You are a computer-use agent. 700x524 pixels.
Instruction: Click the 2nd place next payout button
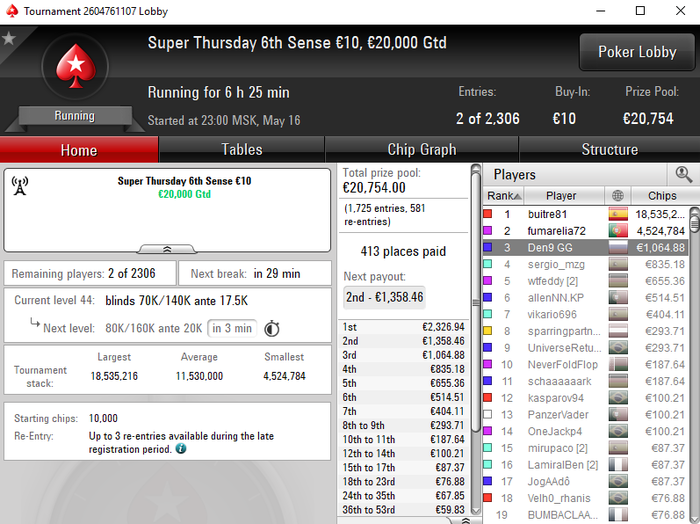click(384, 297)
